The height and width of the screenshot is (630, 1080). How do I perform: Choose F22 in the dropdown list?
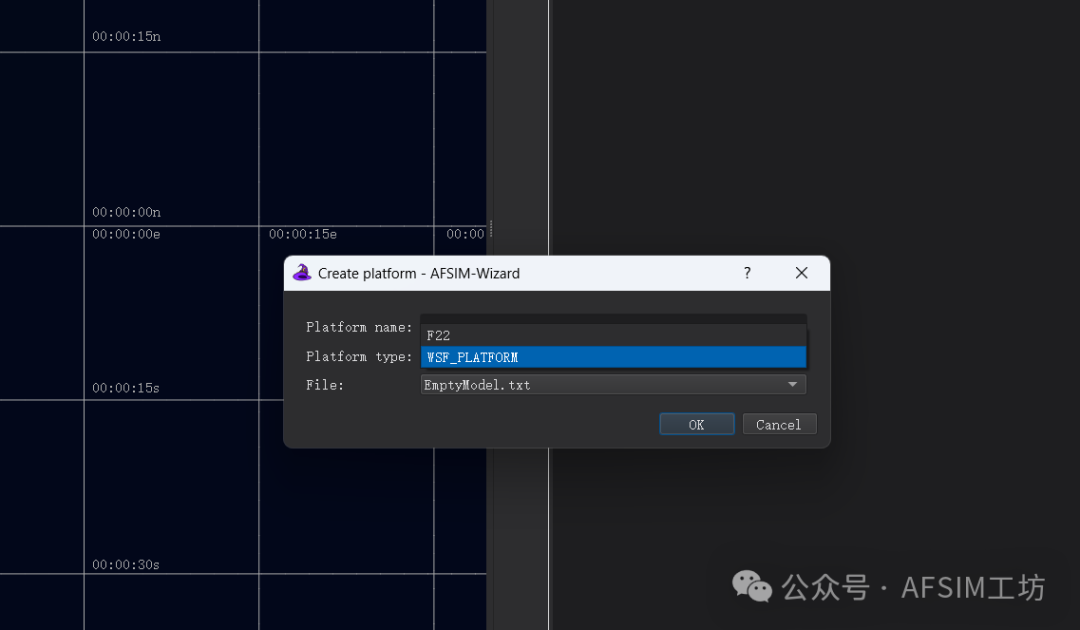(x=613, y=335)
